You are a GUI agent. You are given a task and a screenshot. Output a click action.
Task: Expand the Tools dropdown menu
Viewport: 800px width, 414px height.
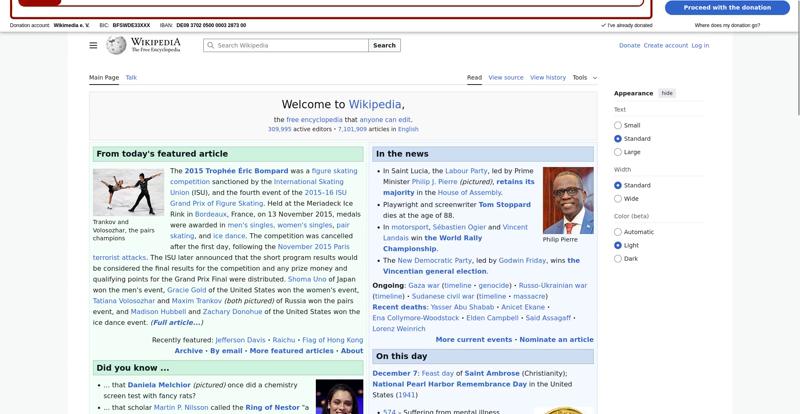pos(584,77)
